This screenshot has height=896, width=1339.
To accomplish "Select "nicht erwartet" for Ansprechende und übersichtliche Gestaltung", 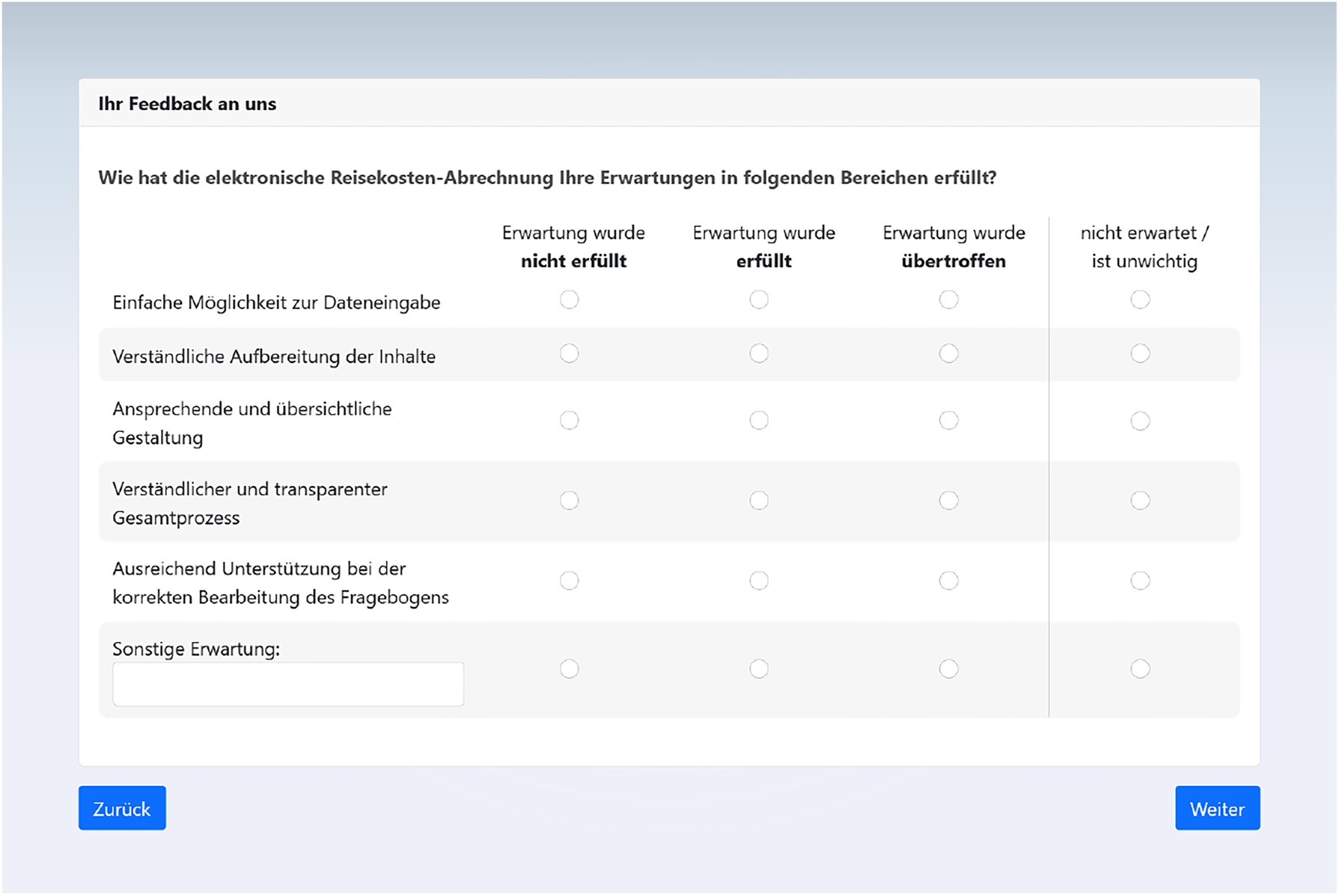I will (x=1140, y=420).
